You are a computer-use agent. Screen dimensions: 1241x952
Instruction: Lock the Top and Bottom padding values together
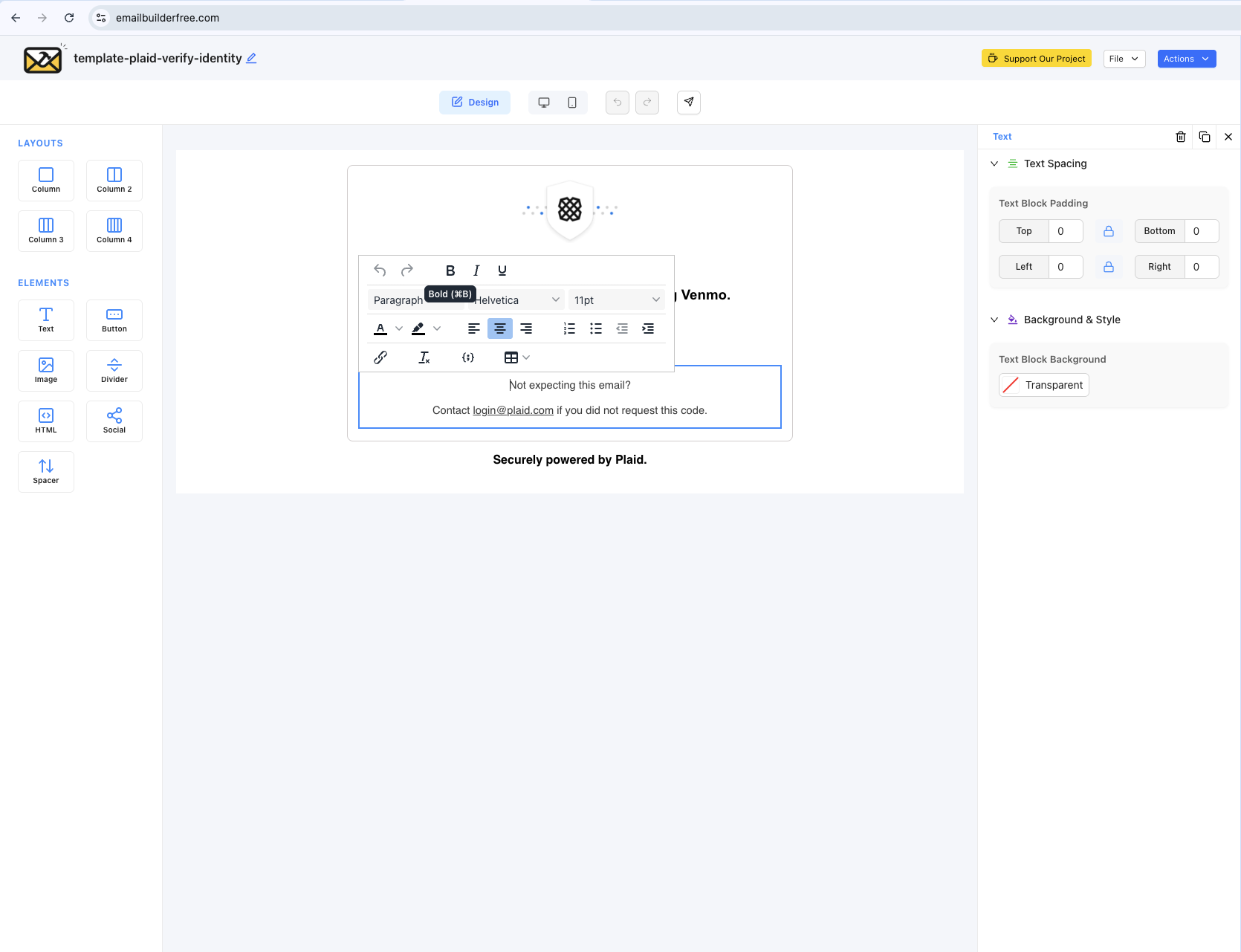click(1108, 231)
